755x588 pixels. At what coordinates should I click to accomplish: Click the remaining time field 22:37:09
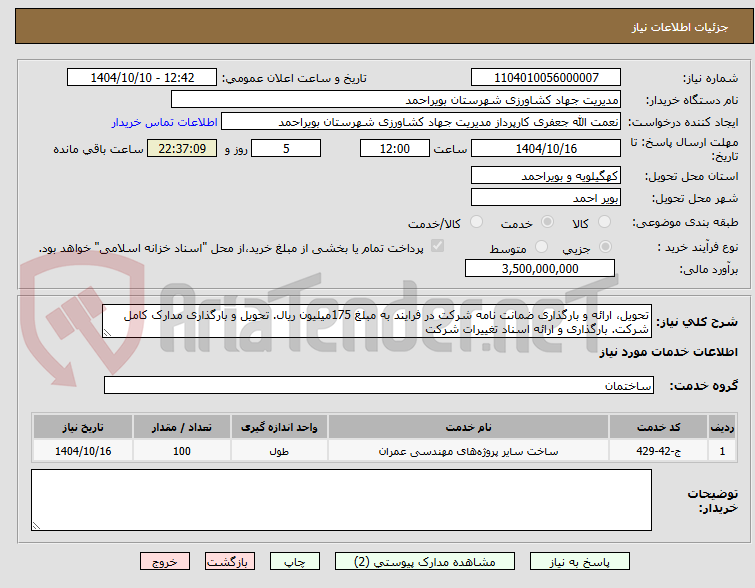click(182, 148)
